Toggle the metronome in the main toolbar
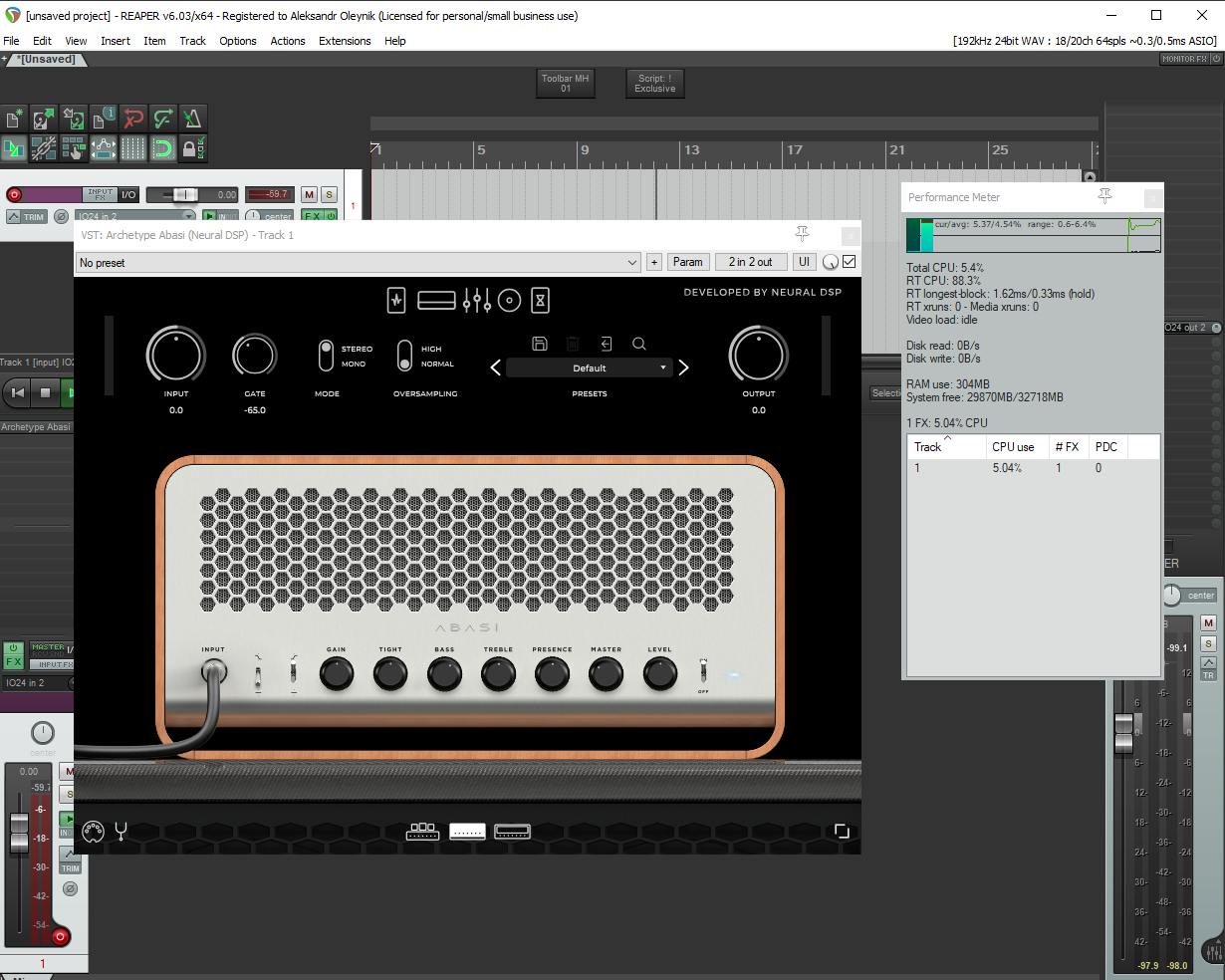The height and width of the screenshot is (980, 1225). click(x=193, y=119)
